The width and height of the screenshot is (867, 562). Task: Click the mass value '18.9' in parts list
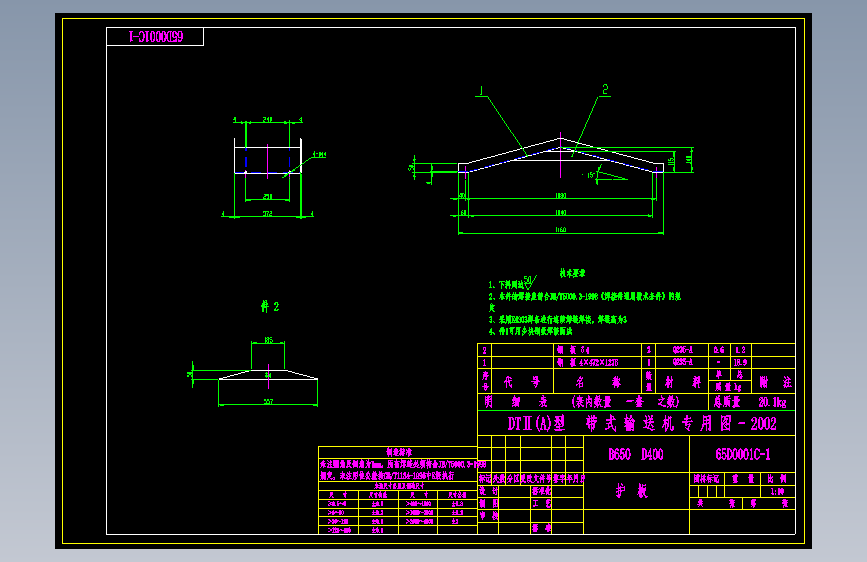[x=740, y=363]
